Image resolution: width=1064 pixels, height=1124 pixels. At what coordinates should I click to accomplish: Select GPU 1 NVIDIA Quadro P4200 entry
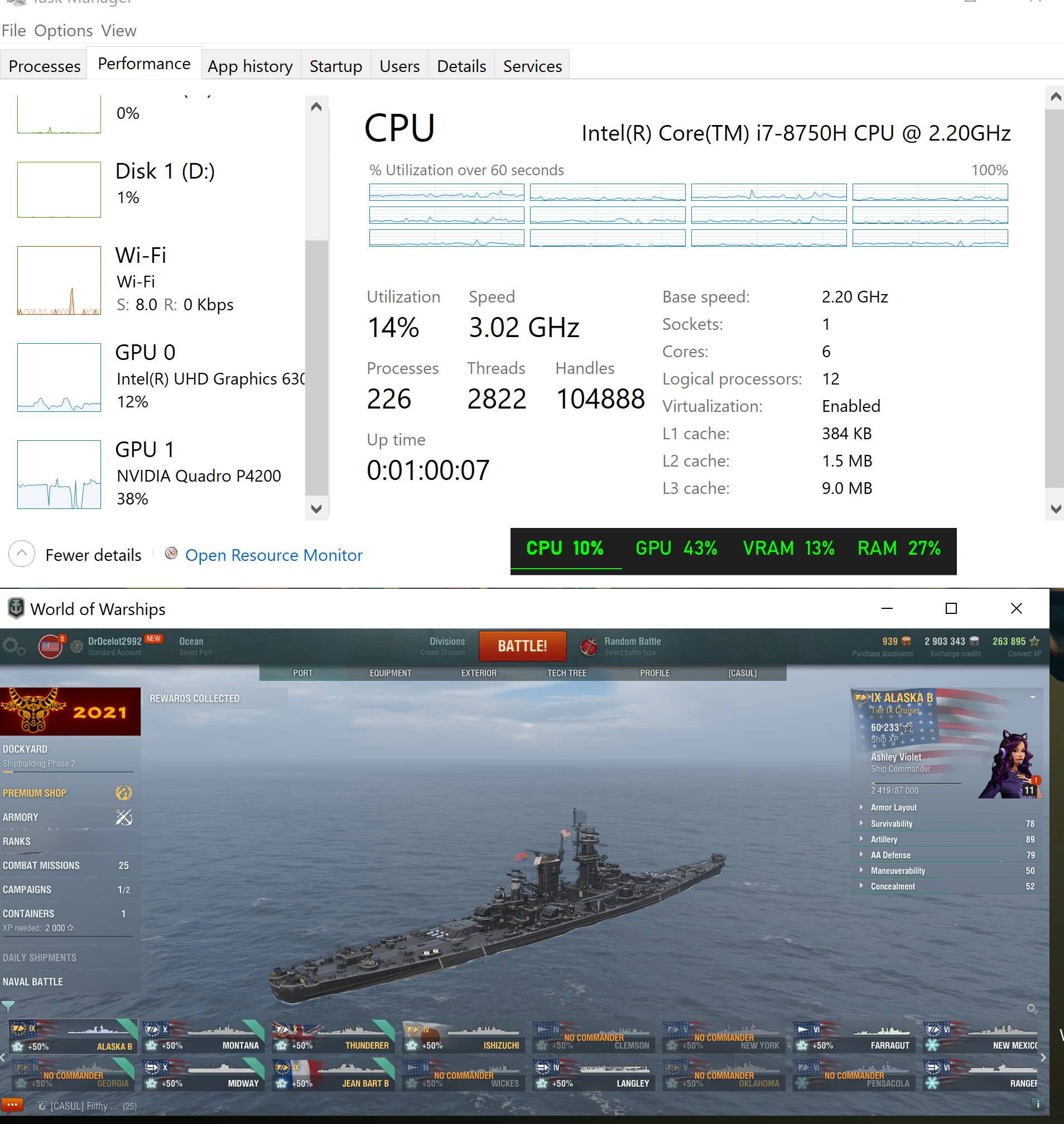click(162, 474)
